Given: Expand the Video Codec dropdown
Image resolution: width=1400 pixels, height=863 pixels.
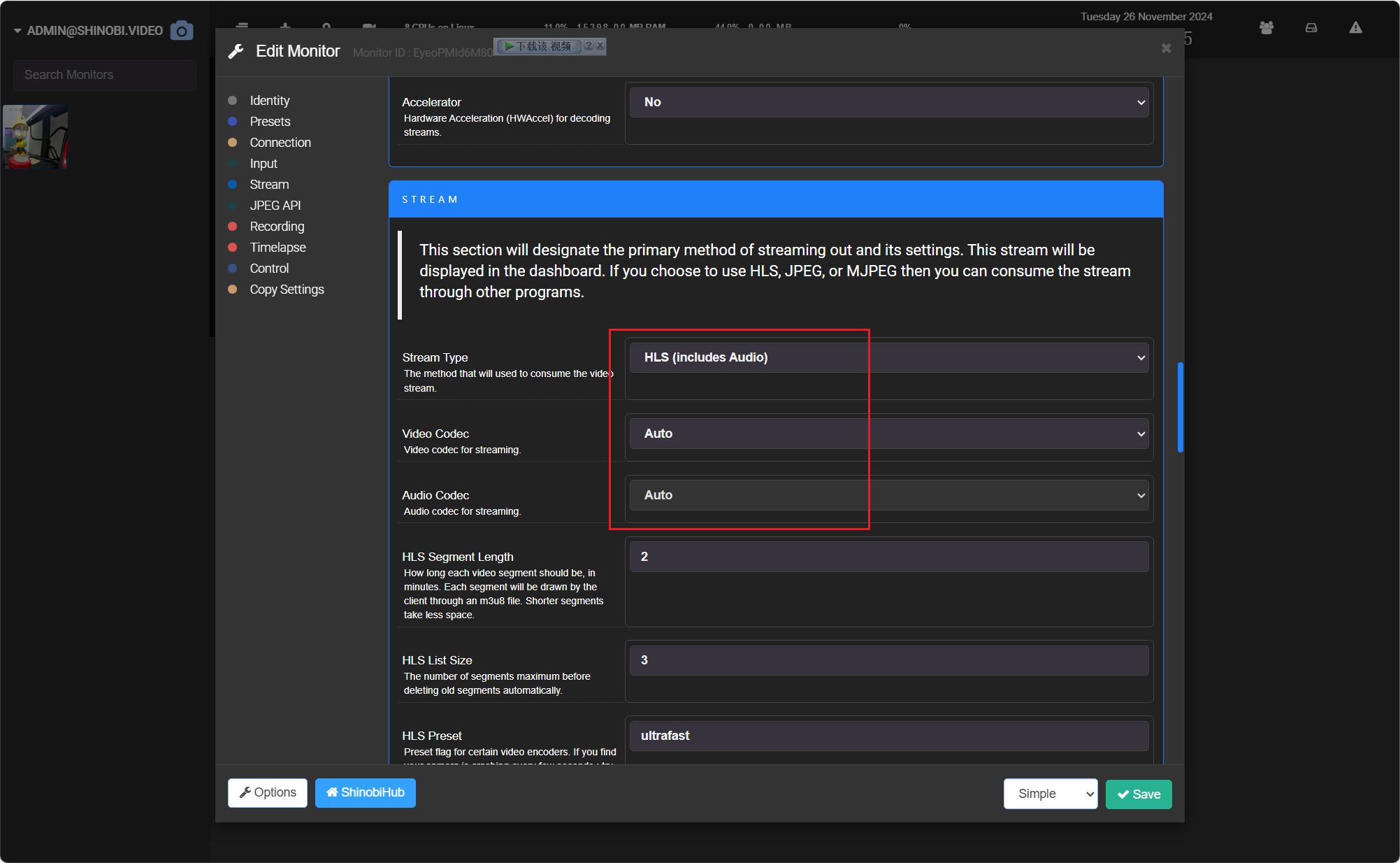Looking at the screenshot, I should pyautogui.click(x=888, y=434).
